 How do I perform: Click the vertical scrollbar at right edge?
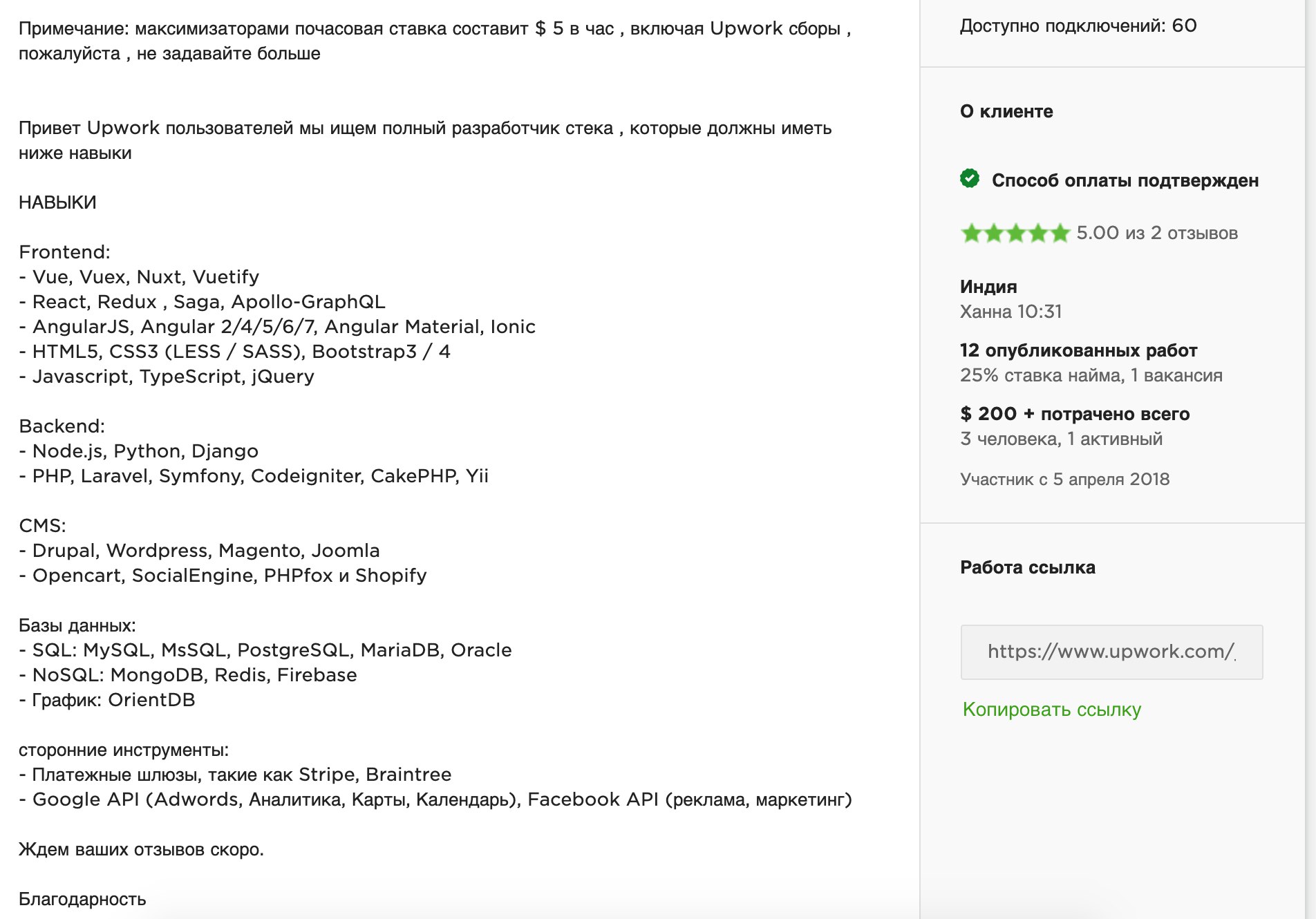click(1310, 459)
